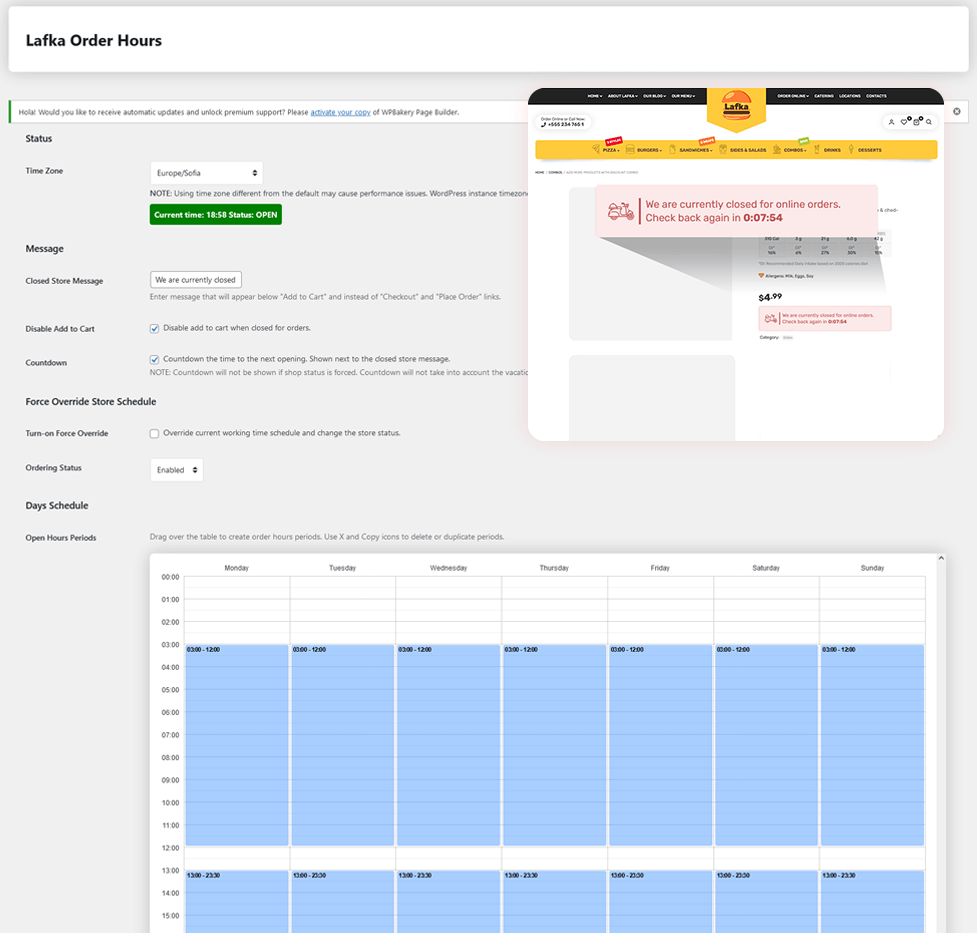The width and height of the screenshot is (977, 933).
Task: Select Monday 03:00 - 12:00 period
Action: 237,745
